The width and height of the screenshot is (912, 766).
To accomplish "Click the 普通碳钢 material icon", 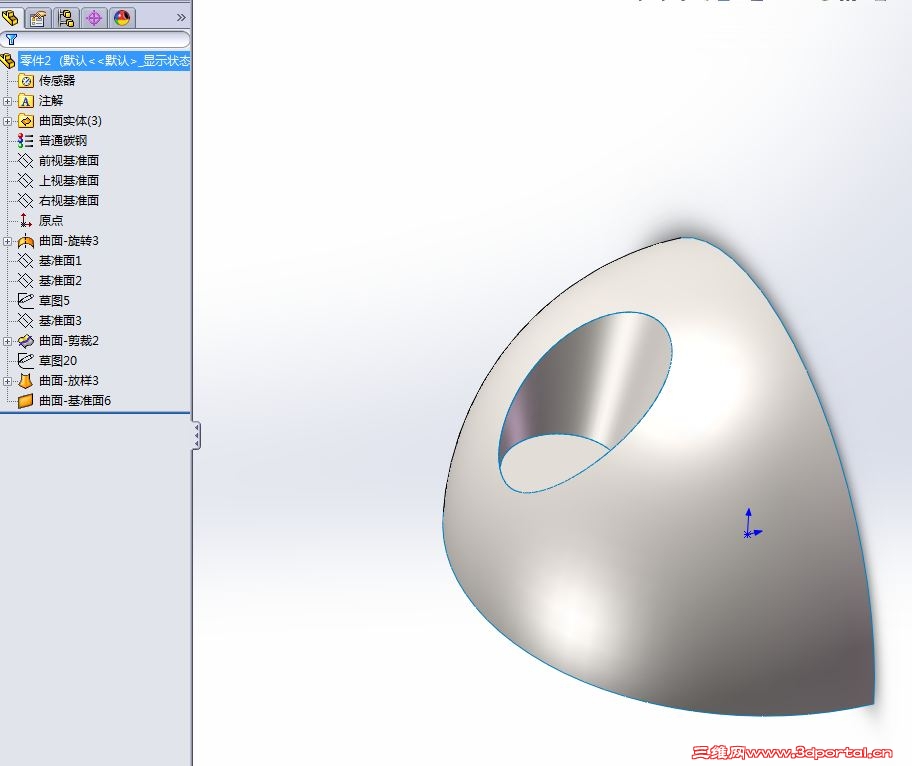I will point(25,141).
